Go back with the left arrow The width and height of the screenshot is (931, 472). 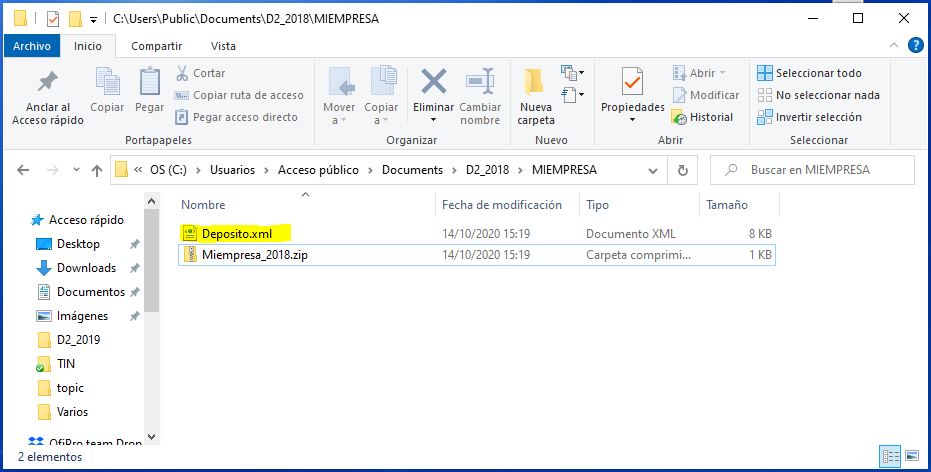[23, 170]
